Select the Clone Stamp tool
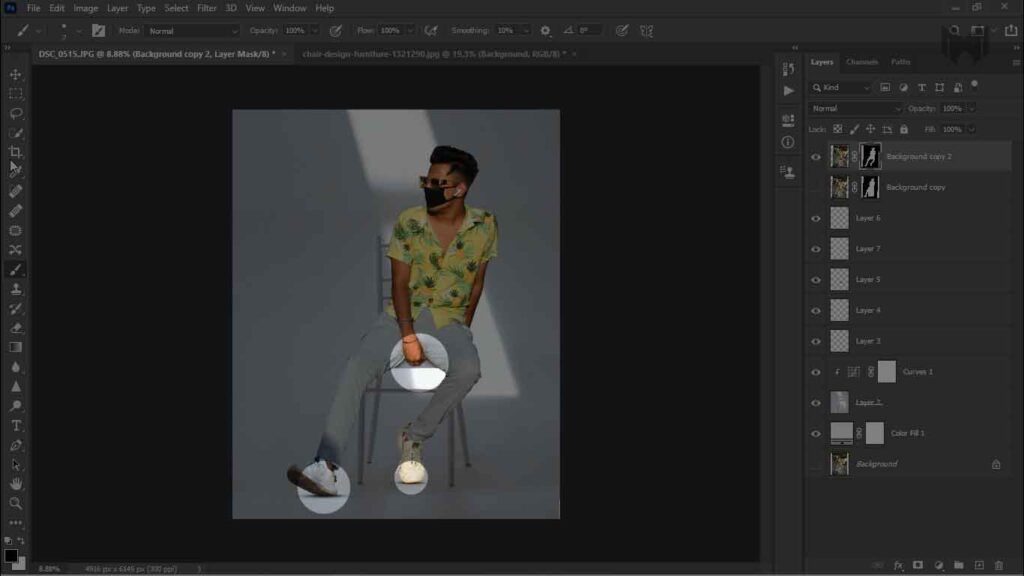This screenshot has height=576, width=1024. point(16,289)
